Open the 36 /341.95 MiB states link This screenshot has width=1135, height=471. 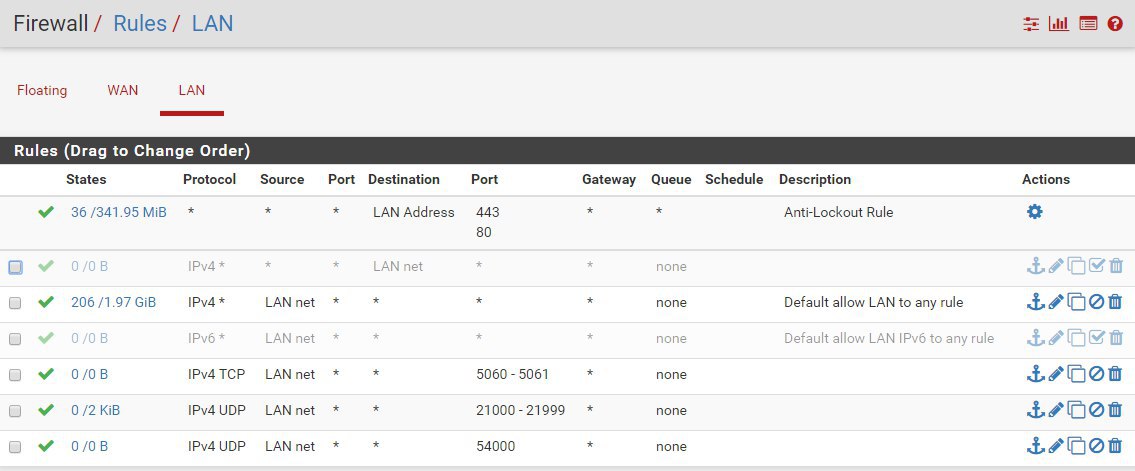[119, 212]
